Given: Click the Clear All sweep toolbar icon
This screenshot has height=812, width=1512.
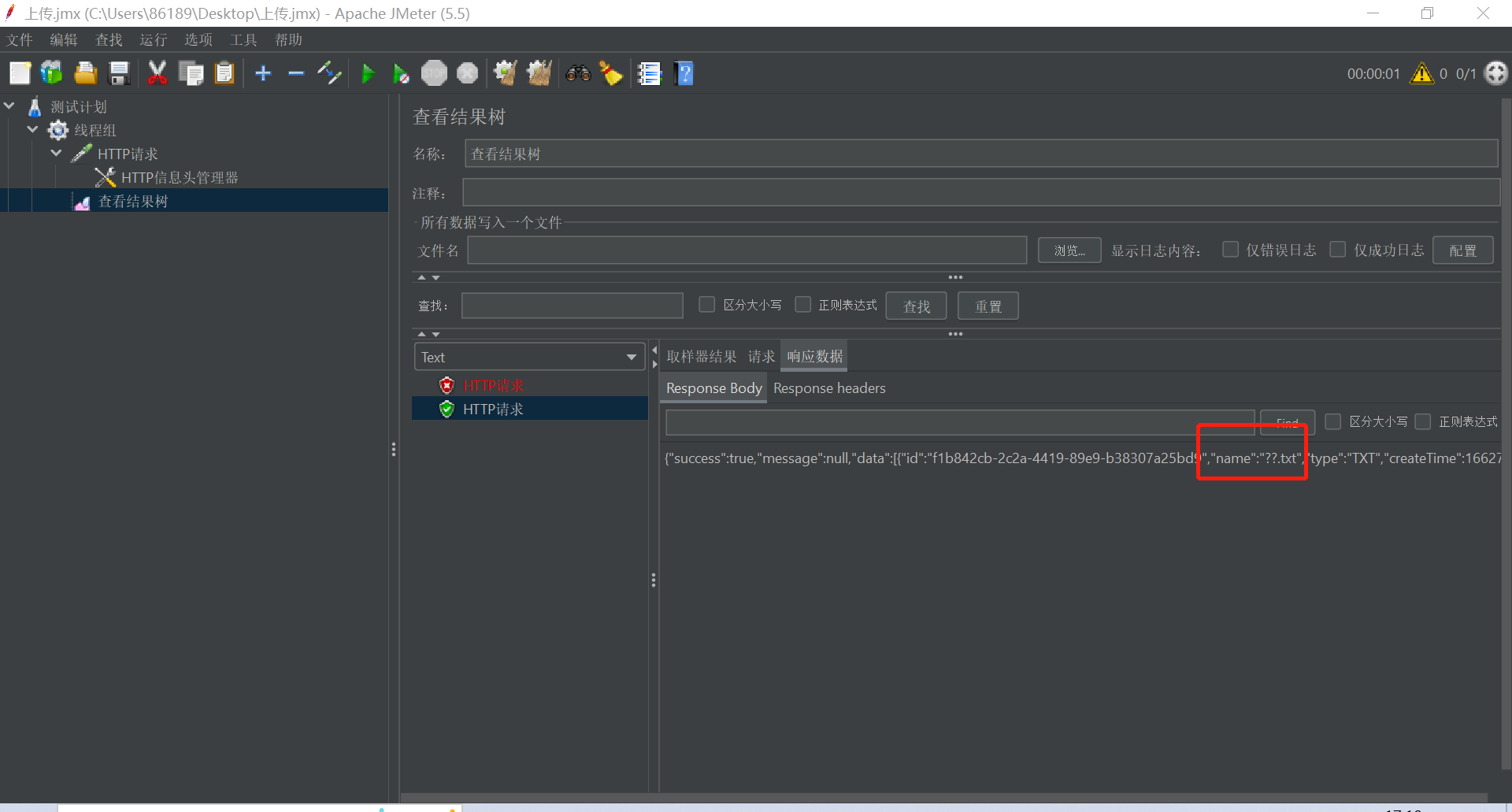Looking at the screenshot, I should coord(539,73).
